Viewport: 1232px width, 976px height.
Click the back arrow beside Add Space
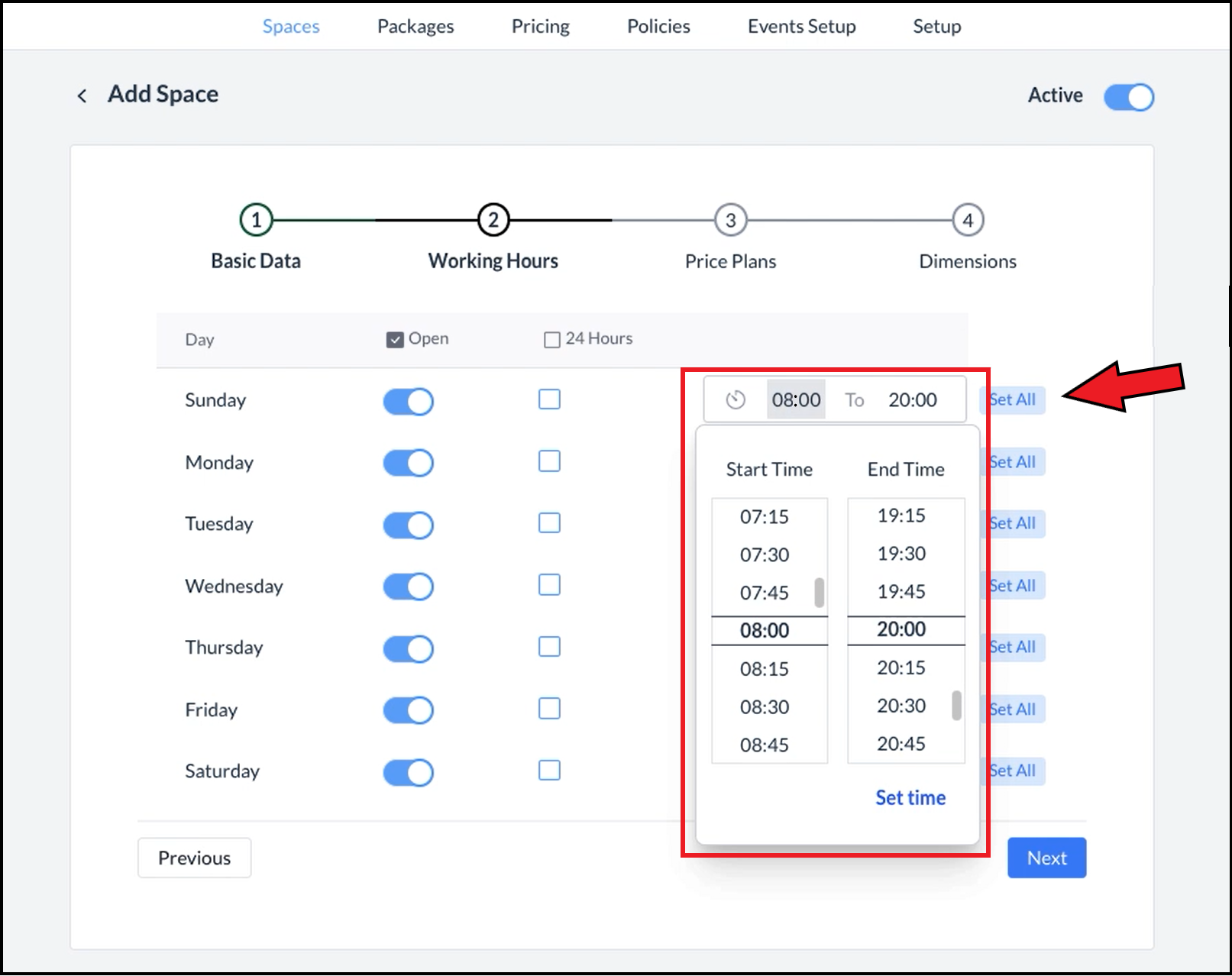[82, 95]
